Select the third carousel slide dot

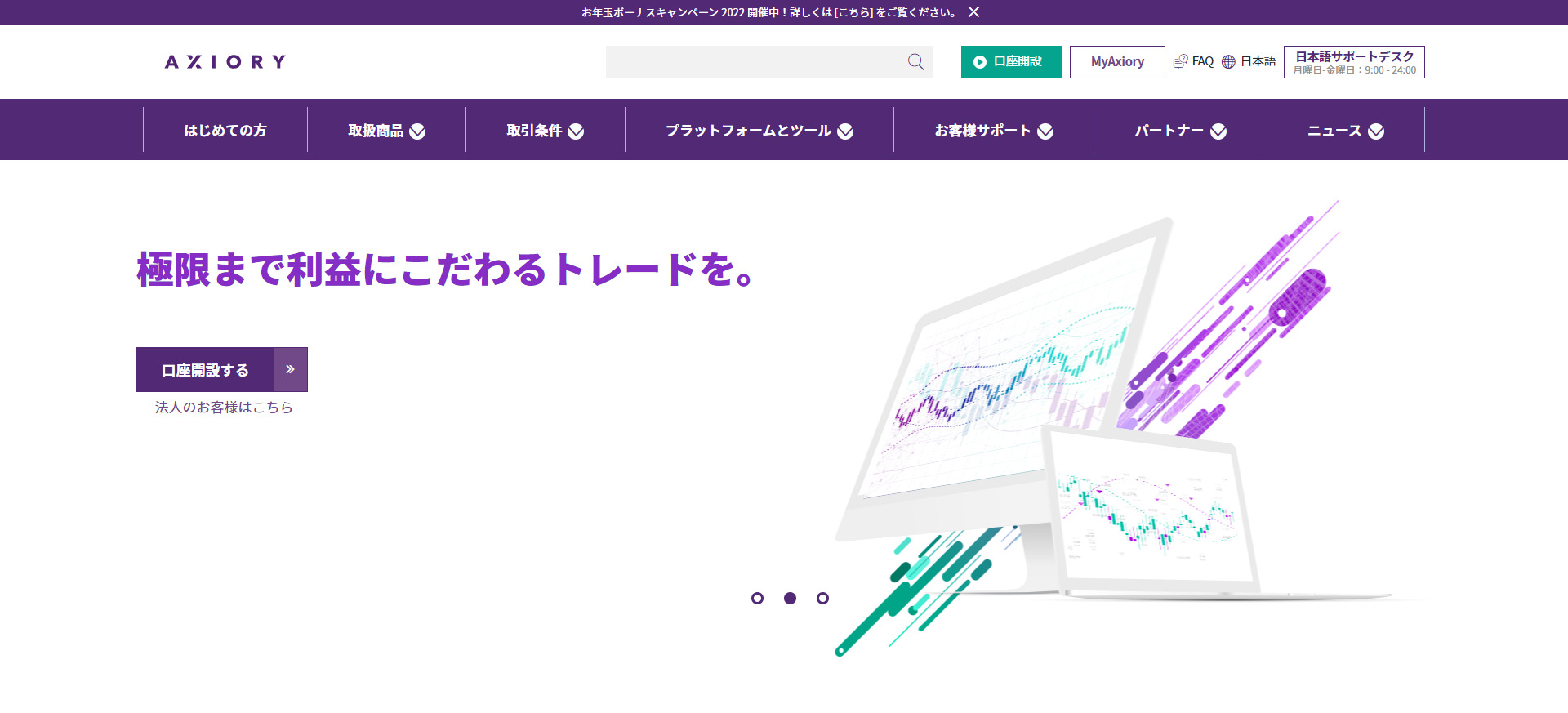click(822, 599)
